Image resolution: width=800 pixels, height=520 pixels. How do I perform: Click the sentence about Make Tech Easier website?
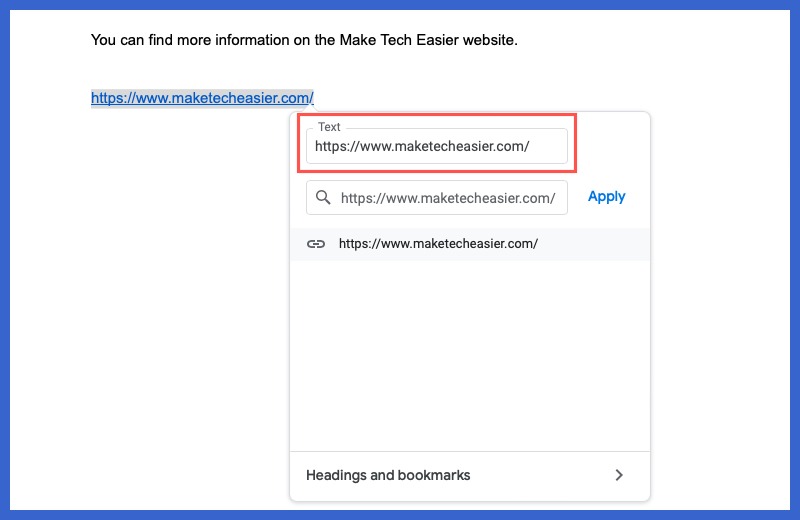tap(304, 40)
